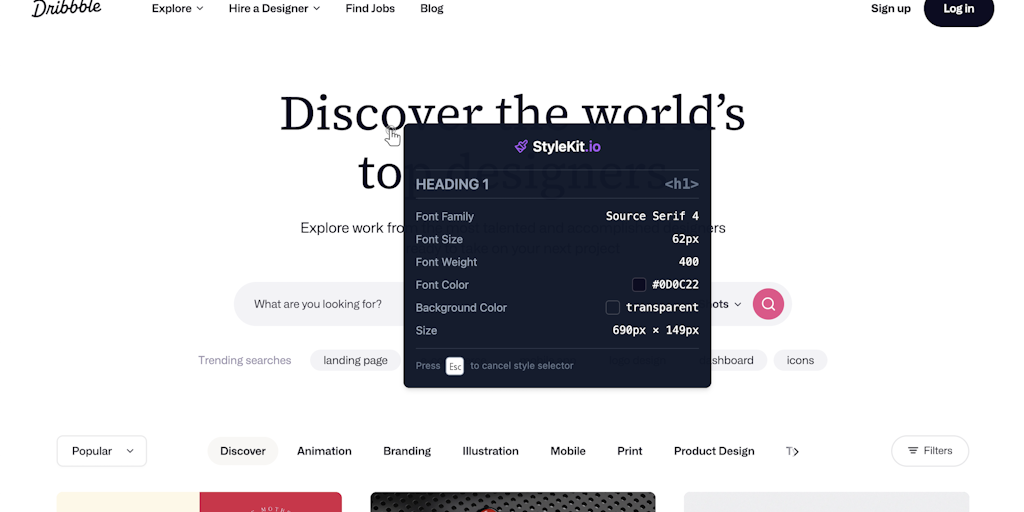Select the 'icons' trending search
The width and height of the screenshot is (1024, 512).
[x=800, y=360]
